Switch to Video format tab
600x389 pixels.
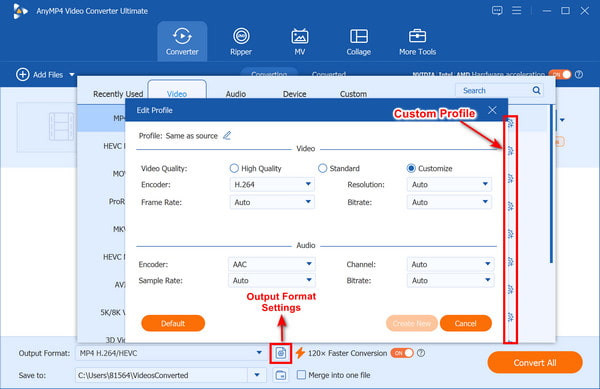(x=177, y=94)
